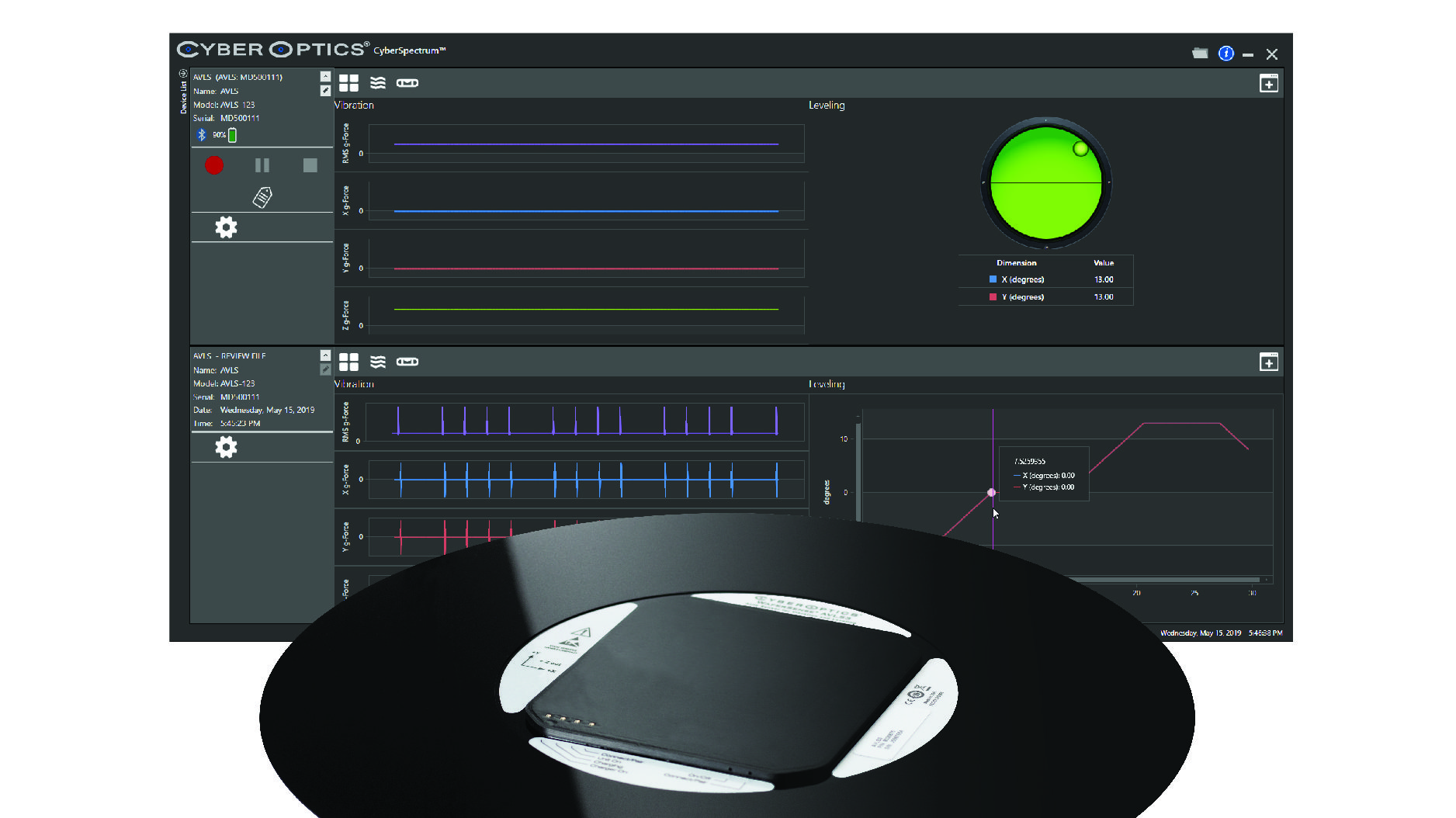Close the CyberSpectrum window
This screenshot has width=1456, height=818.
[x=1271, y=54]
